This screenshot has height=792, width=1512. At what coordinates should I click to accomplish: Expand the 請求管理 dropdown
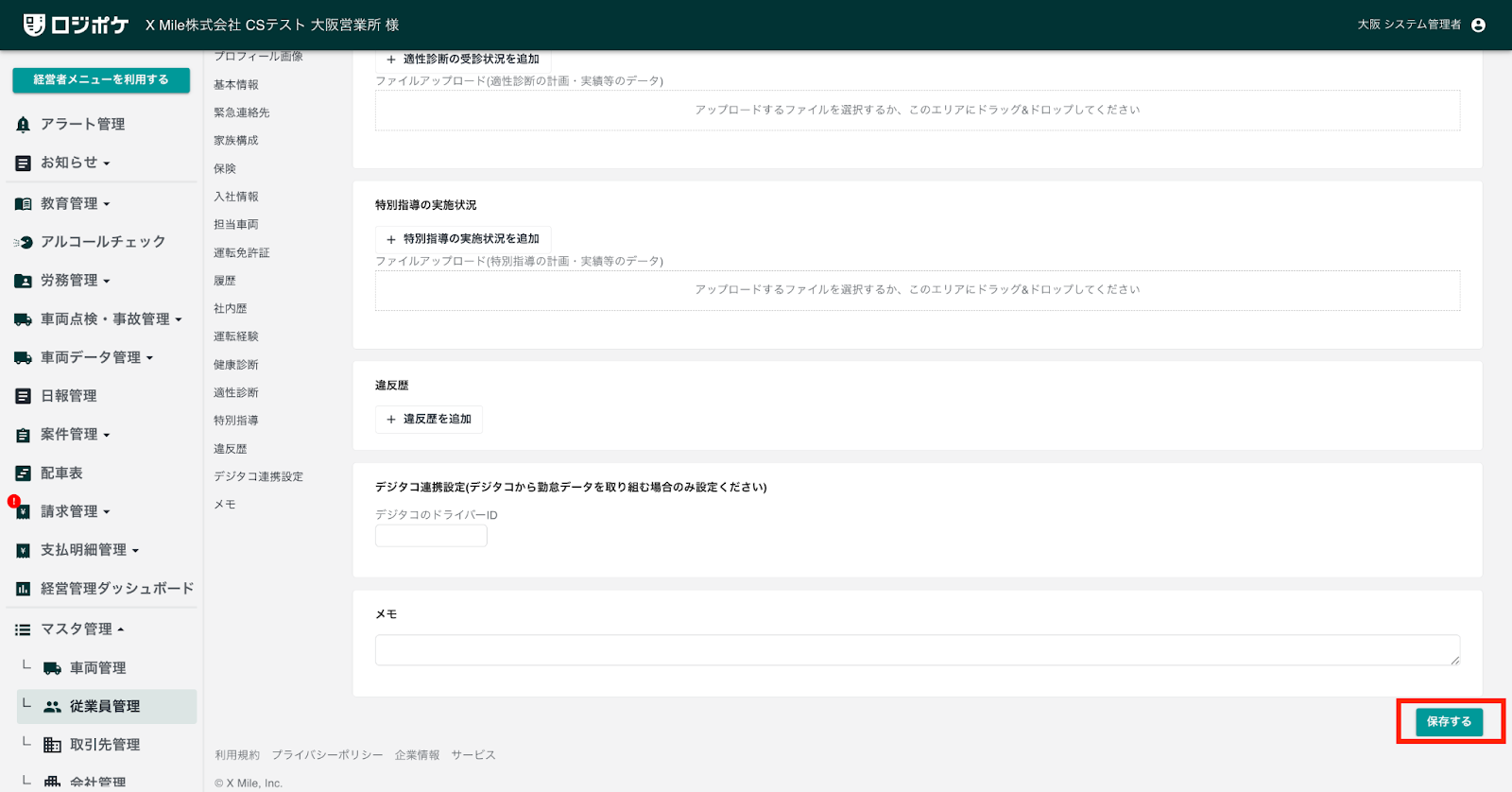[75, 511]
